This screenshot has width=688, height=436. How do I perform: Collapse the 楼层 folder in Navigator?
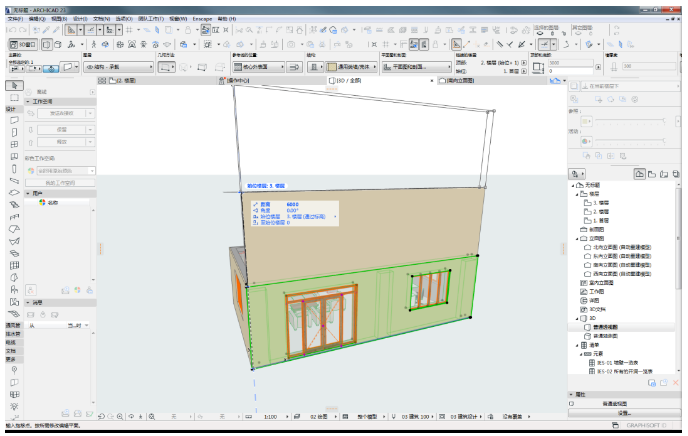(576, 195)
